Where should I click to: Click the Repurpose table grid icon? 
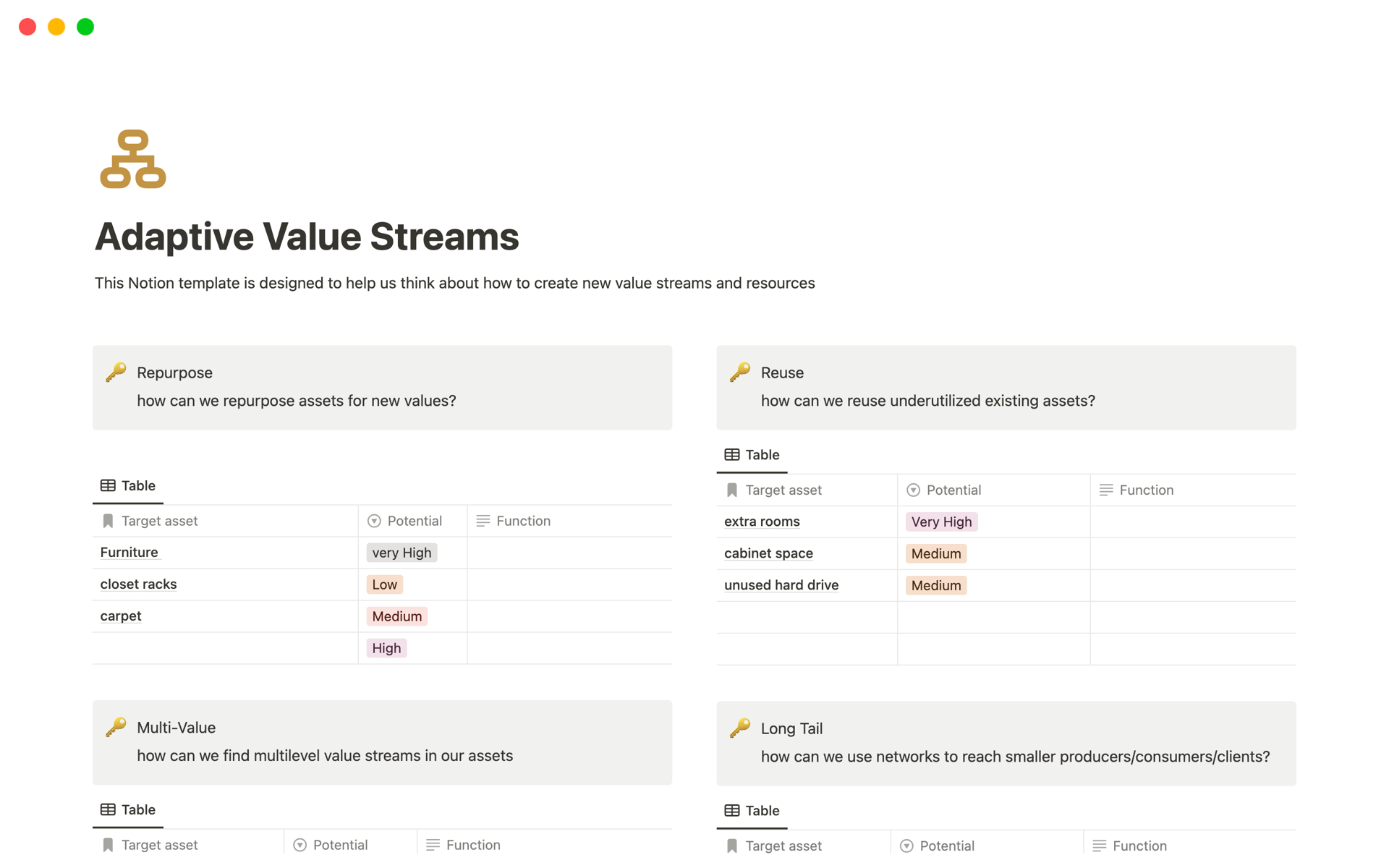click(x=108, y=484)
